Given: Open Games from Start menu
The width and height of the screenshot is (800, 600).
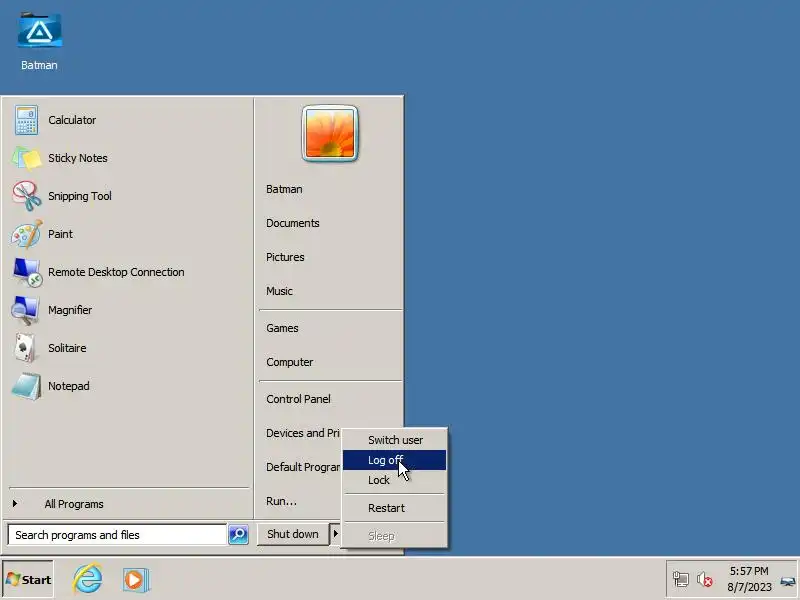Looking at the screenshot, I should (282, 328).
